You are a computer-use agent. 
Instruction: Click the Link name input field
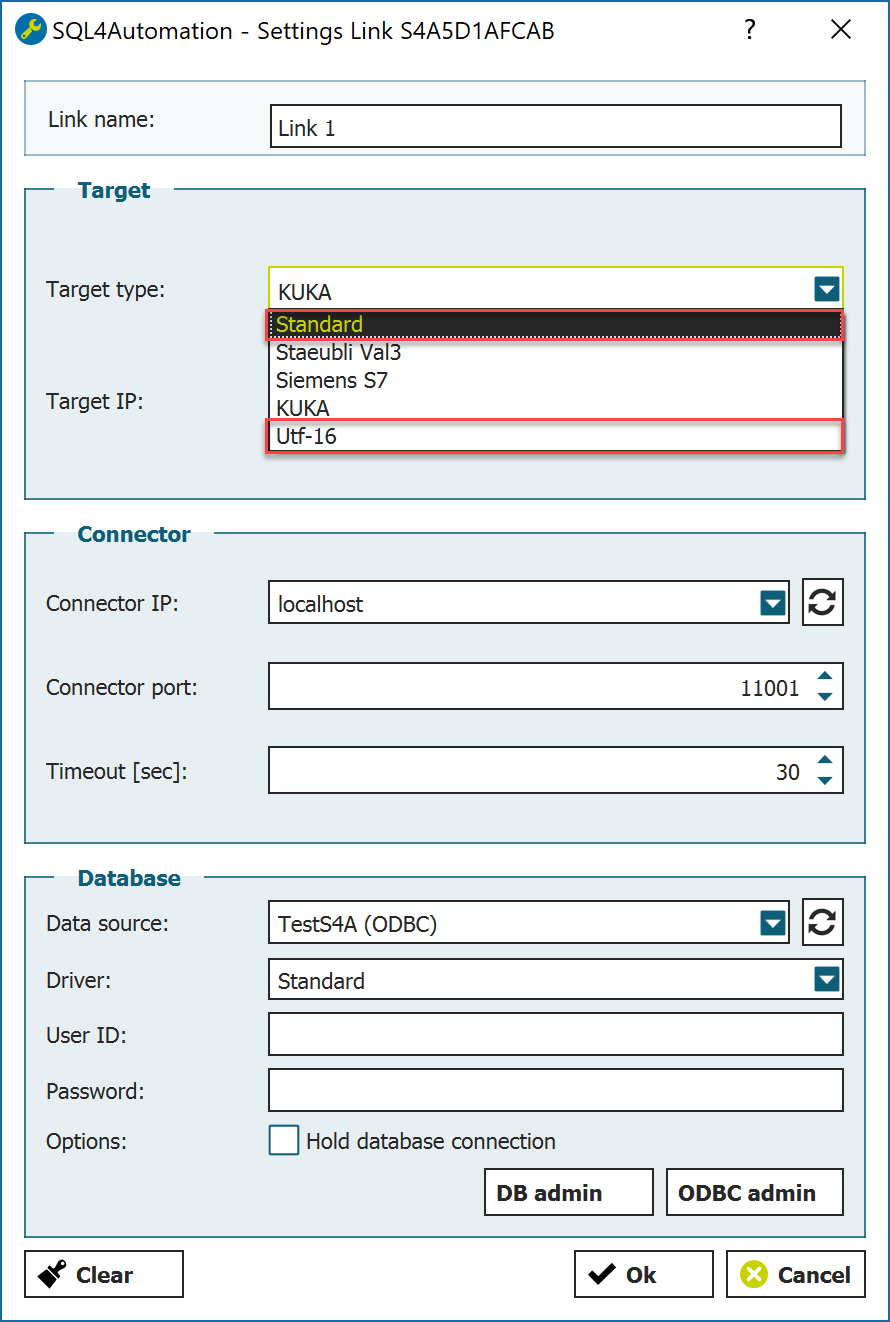[x=555, y=127]
